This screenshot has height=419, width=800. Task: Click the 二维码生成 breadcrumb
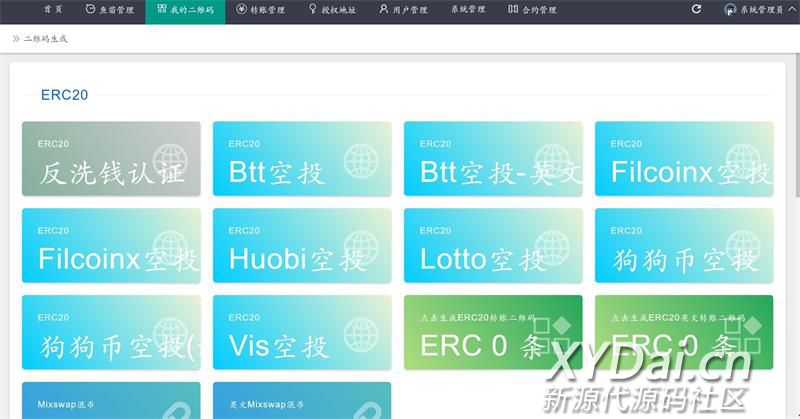coord(45,39)
